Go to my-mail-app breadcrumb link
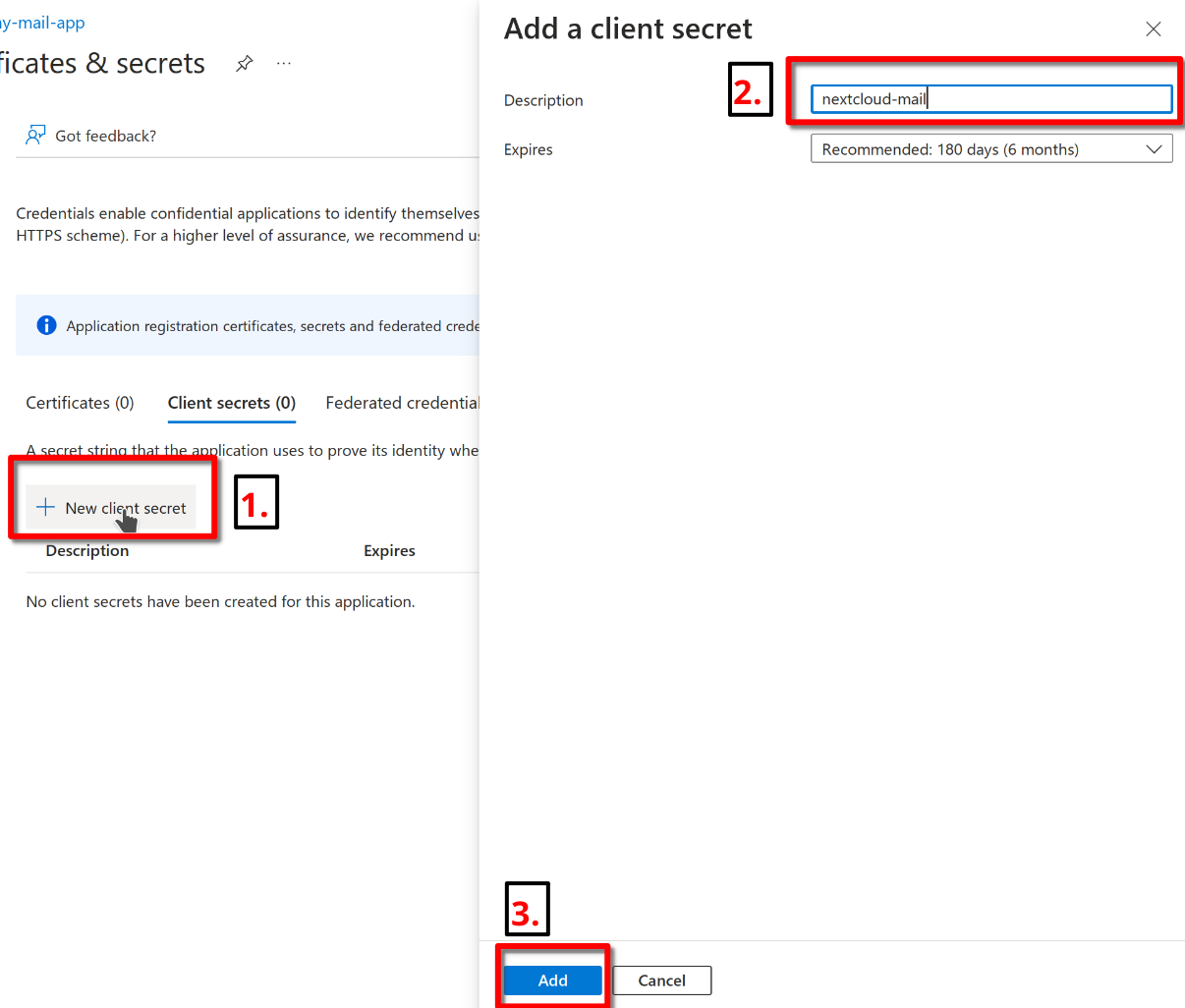 pyautogui.click(x=43, y=23)
